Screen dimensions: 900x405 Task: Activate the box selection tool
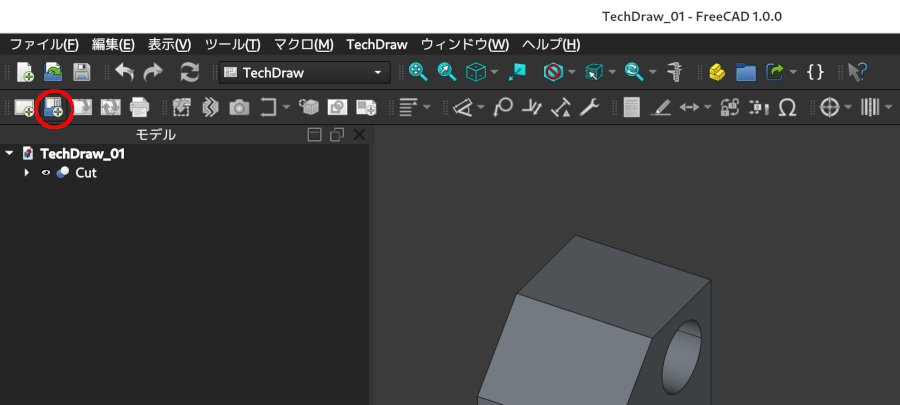coord(593,72)
